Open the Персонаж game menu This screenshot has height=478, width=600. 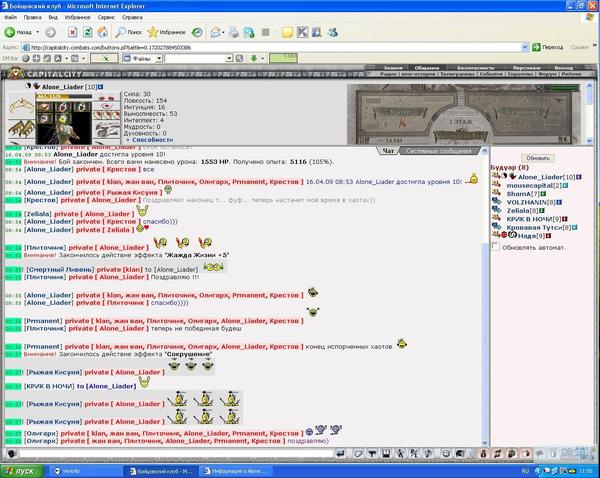tap(527, 68)
